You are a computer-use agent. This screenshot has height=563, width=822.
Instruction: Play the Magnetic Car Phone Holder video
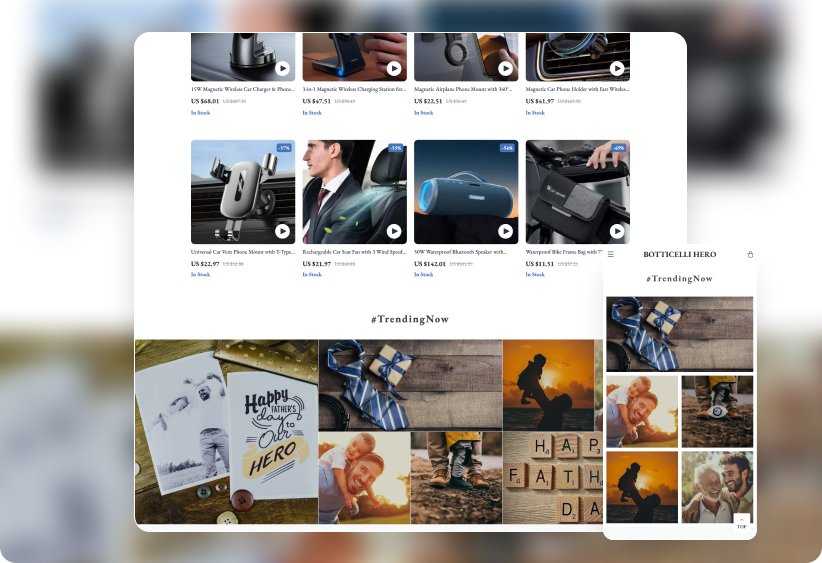pos(617,69)
